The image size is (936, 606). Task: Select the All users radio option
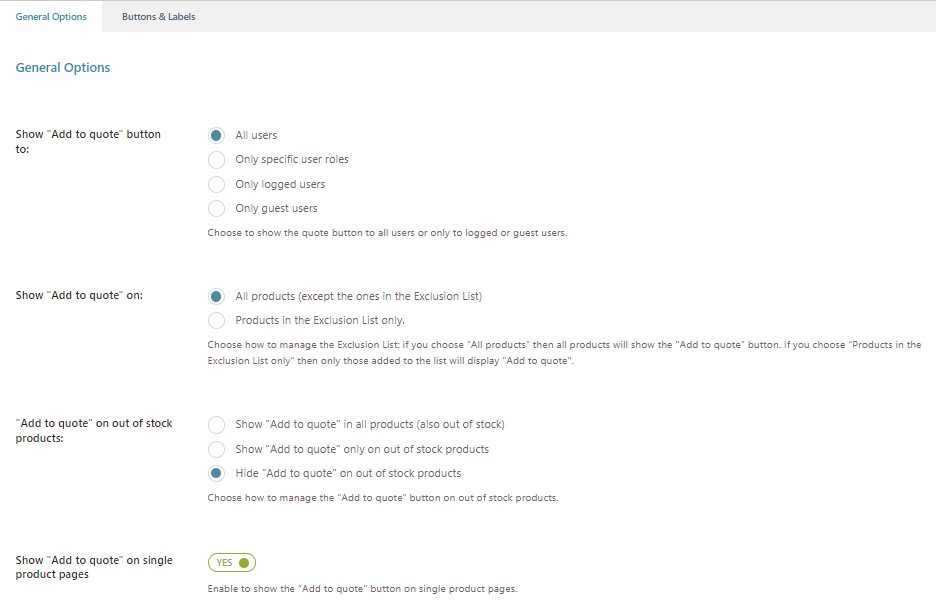(x=216, y=136)
